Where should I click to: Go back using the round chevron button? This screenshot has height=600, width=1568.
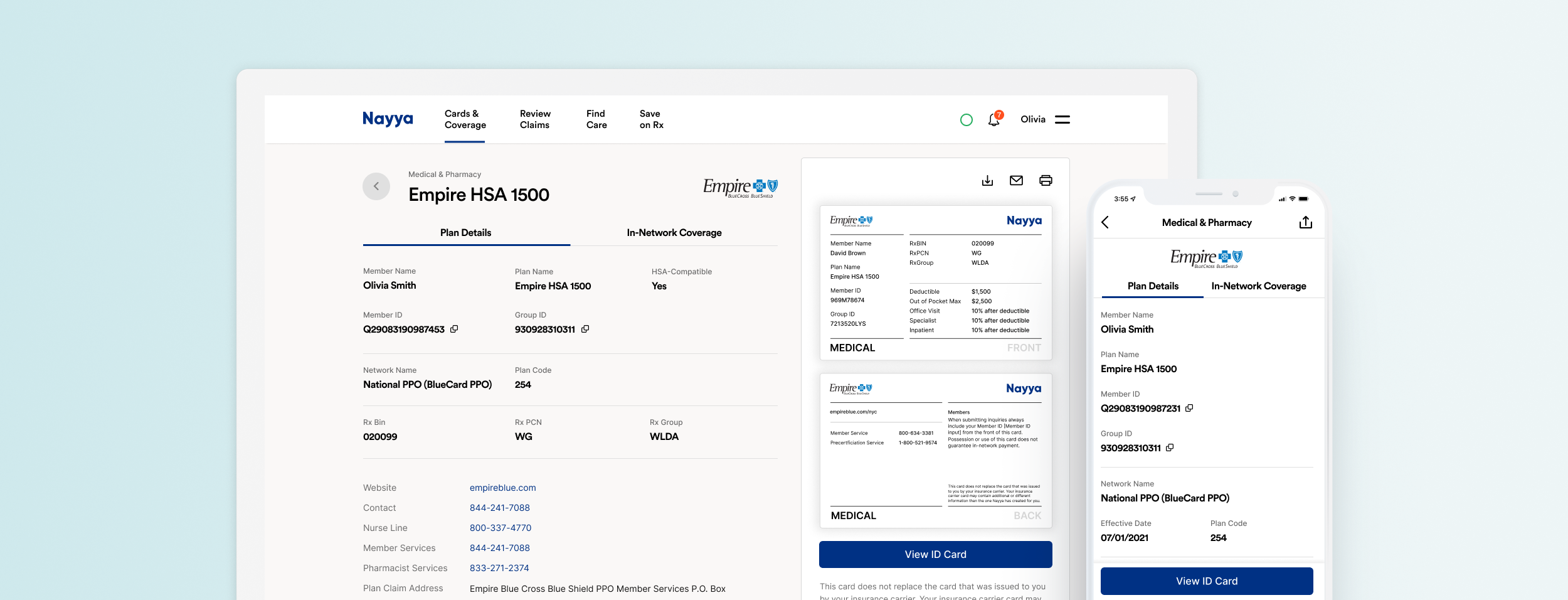point(376,186)
